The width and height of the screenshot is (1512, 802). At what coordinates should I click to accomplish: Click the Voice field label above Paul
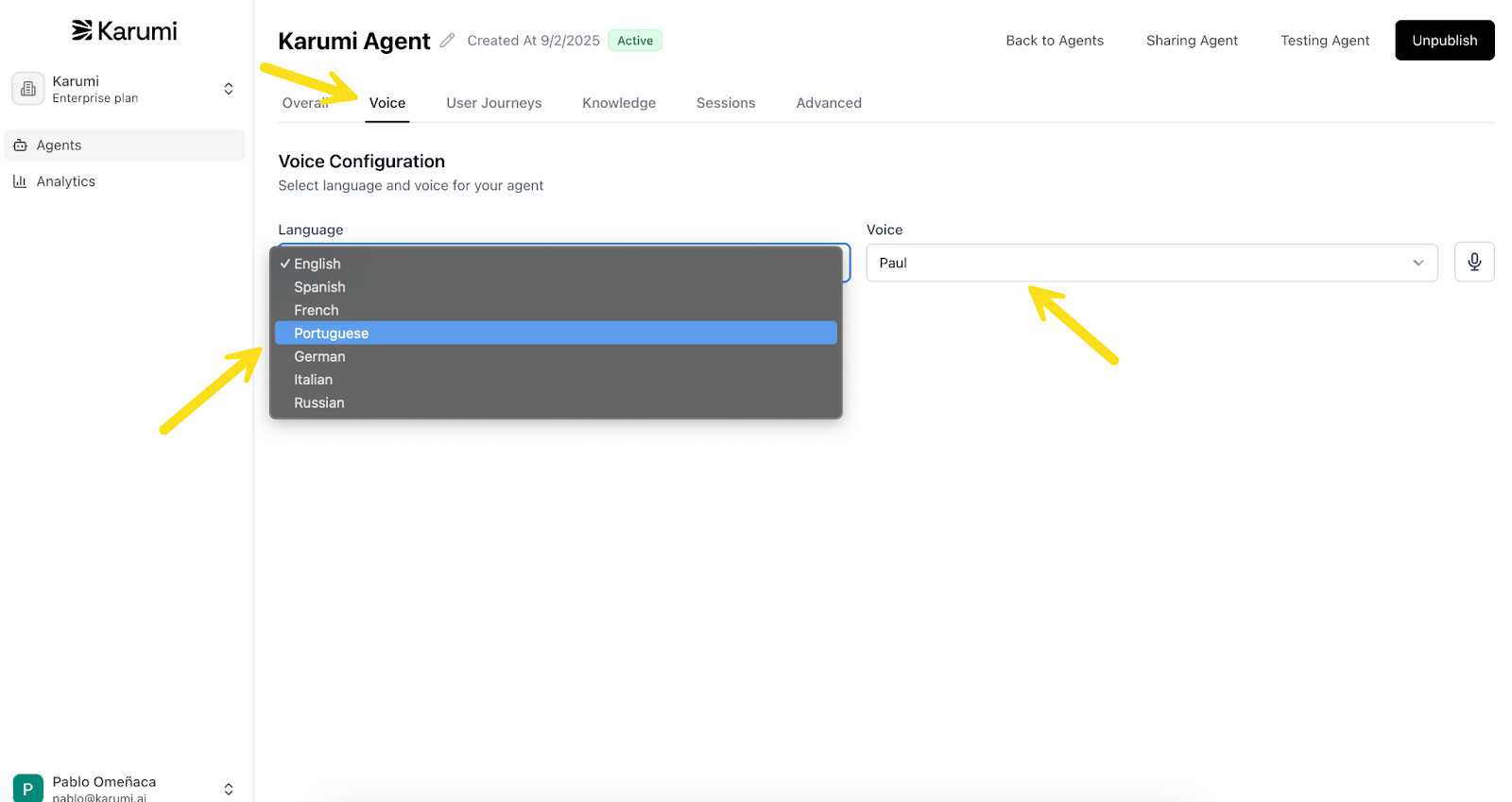click(x=885, y=230)
